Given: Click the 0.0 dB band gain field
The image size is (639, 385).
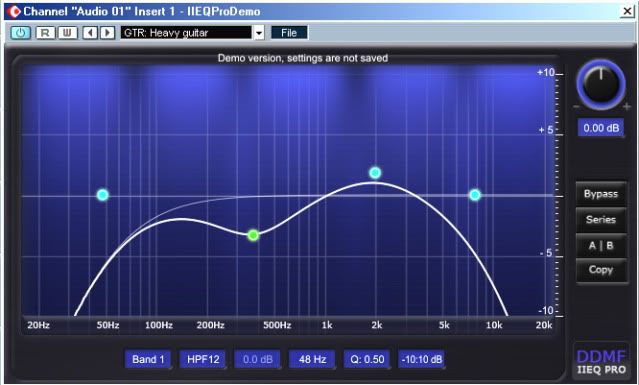Looking at the screenshot, I should click(x=258, y=359).
